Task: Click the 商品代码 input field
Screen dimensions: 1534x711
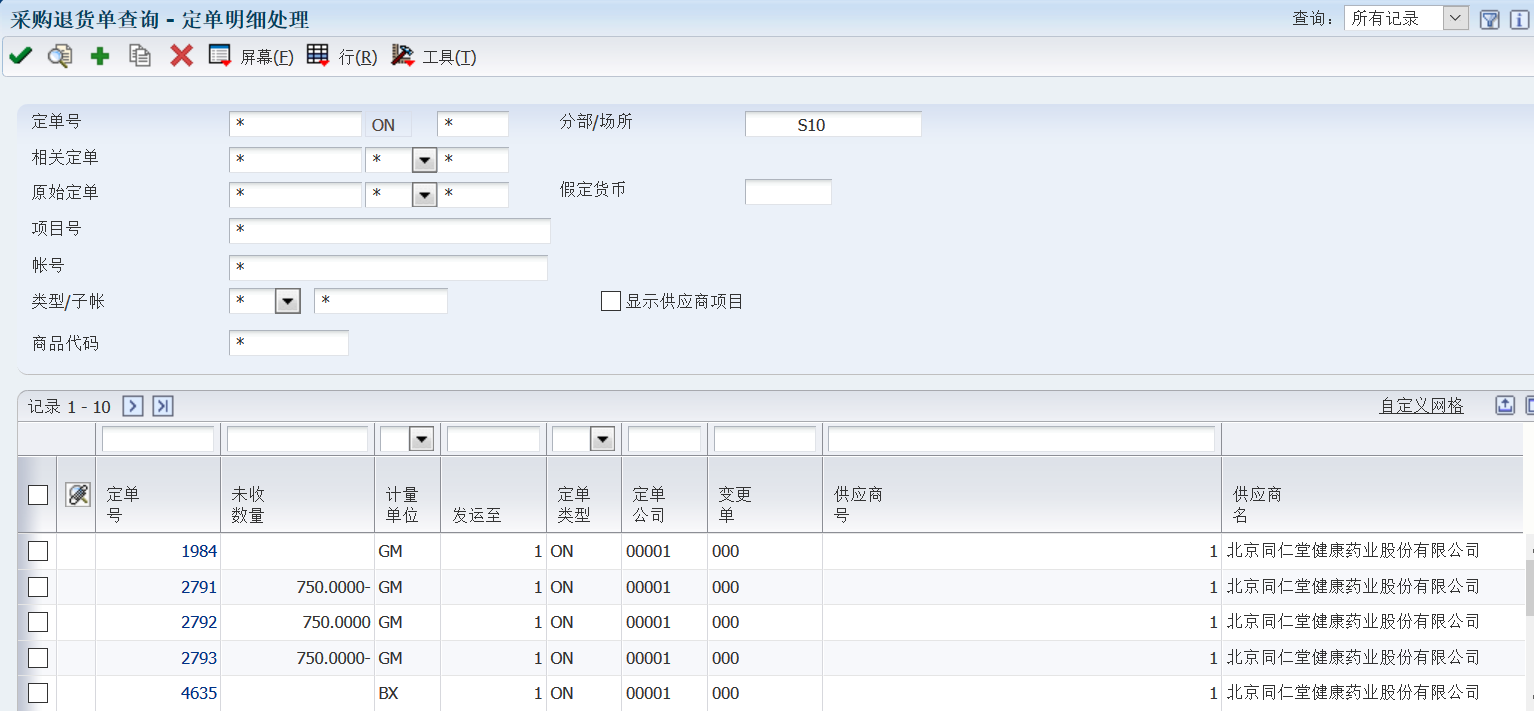Action: (x=289, y=343)
